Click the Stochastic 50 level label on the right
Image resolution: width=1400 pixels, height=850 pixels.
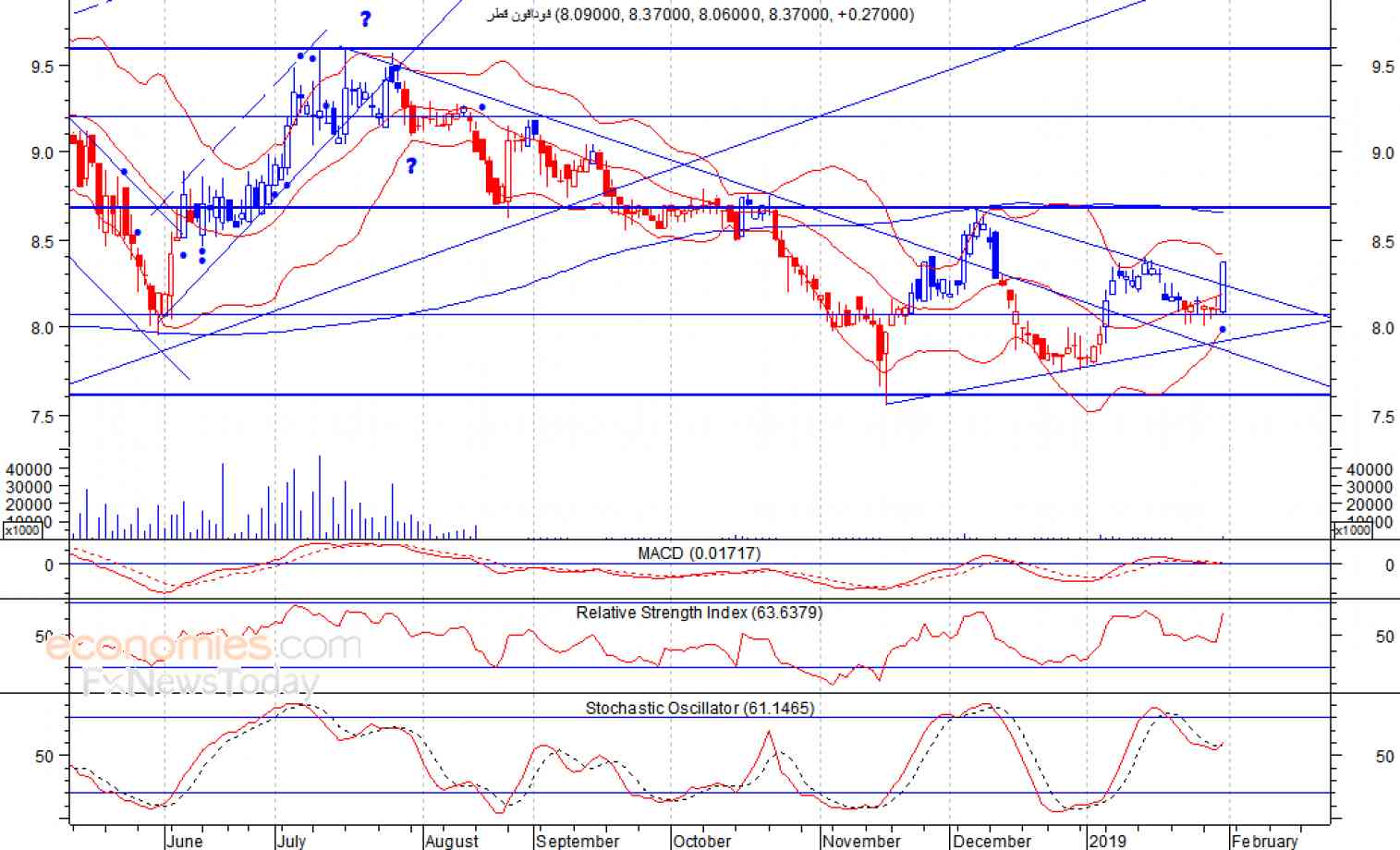pos(1384,757)
